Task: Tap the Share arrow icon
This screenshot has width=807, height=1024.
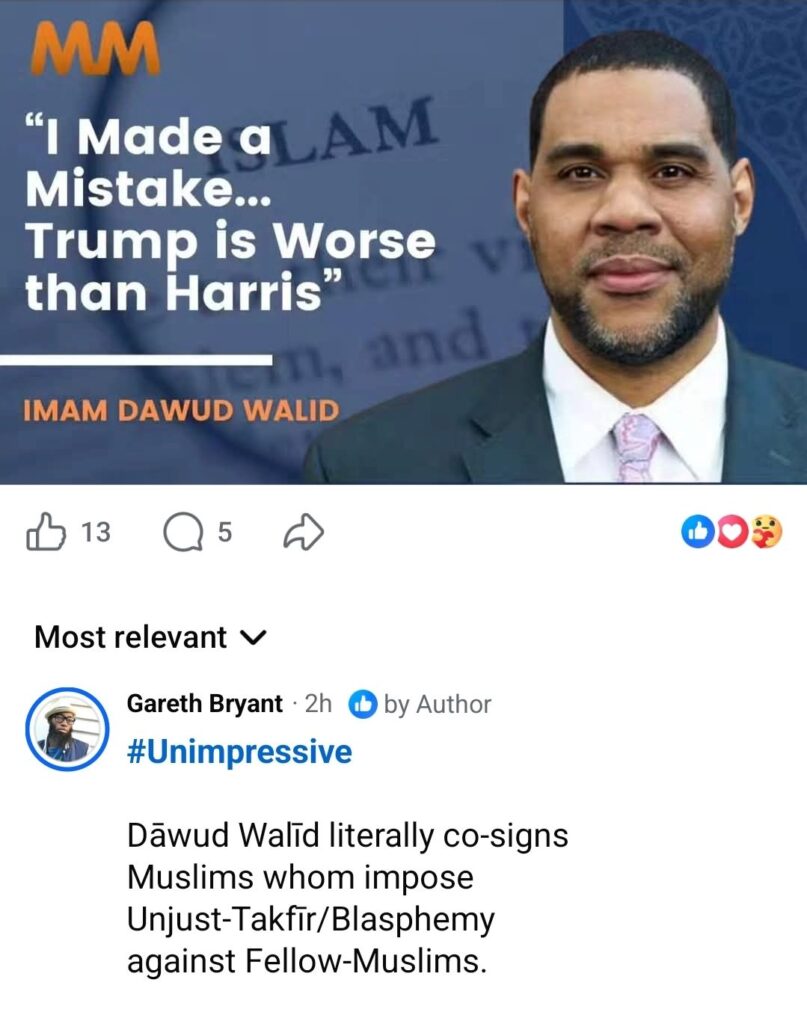Action: 304,532
